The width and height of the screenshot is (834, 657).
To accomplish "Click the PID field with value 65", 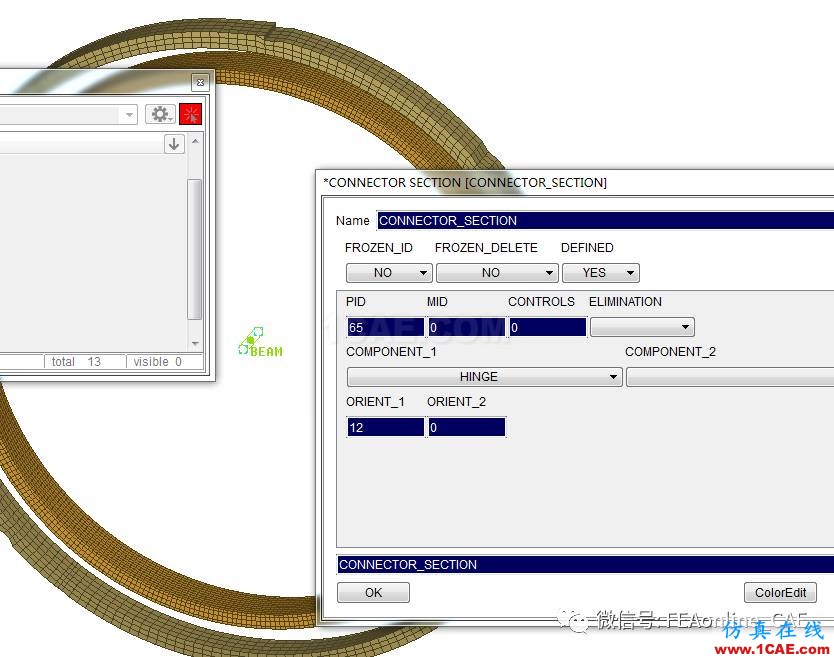I will tap(386, 327).
